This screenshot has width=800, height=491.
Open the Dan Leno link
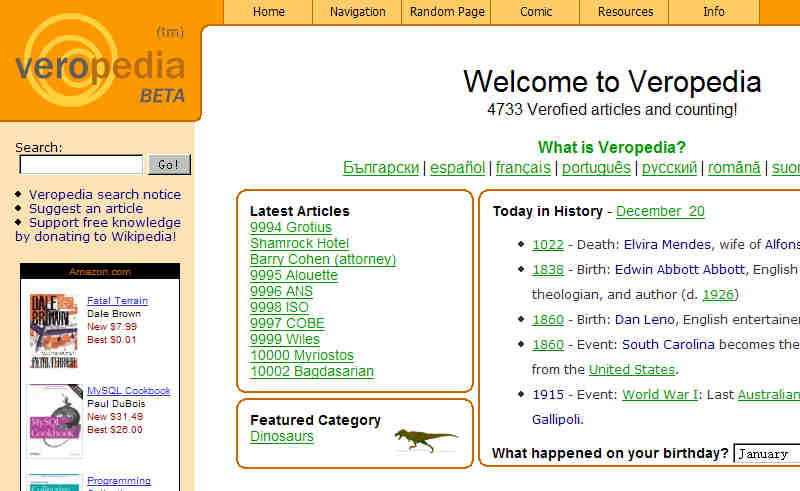(x=644, y=320)
